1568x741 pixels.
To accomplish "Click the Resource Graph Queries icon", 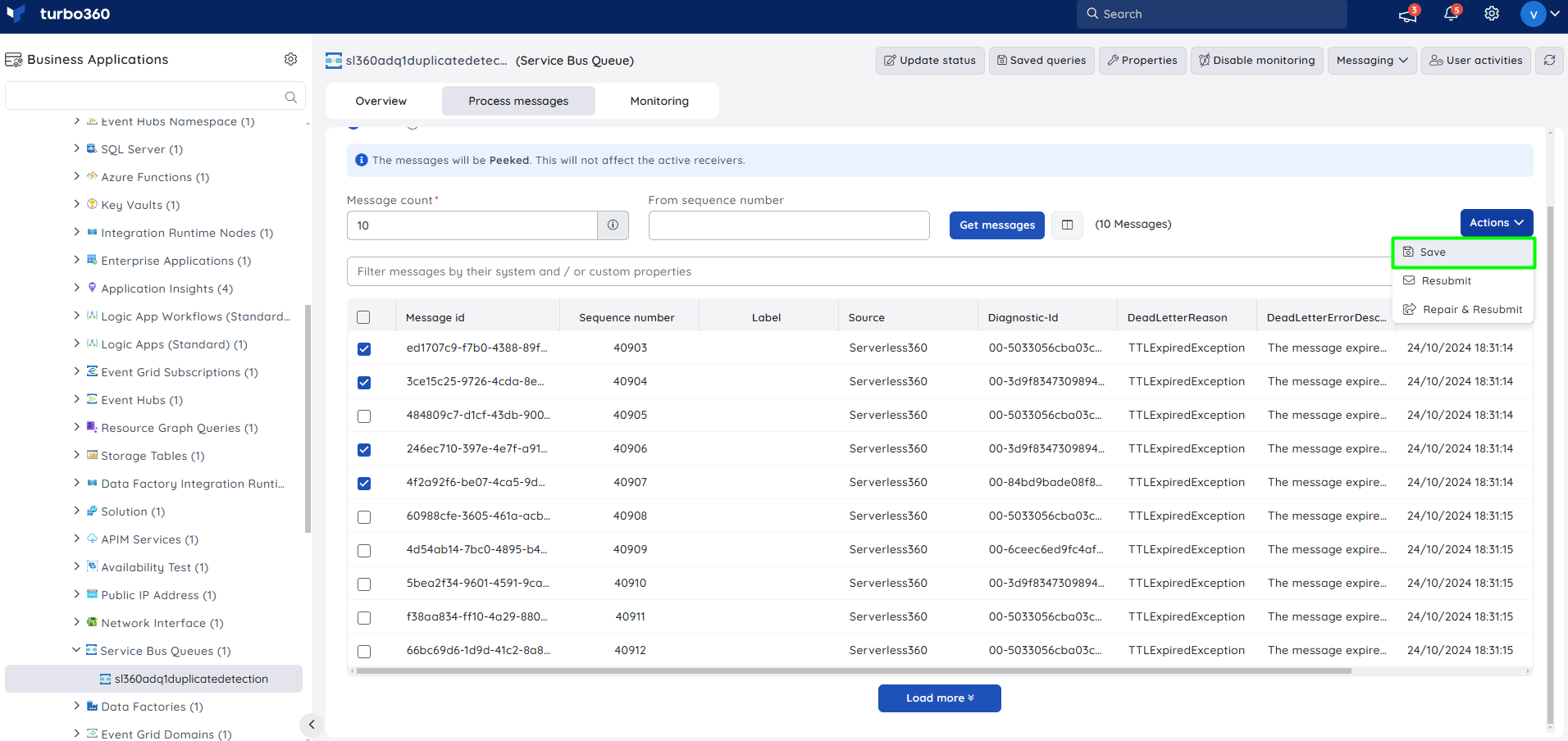I will [x=92, y=427].
